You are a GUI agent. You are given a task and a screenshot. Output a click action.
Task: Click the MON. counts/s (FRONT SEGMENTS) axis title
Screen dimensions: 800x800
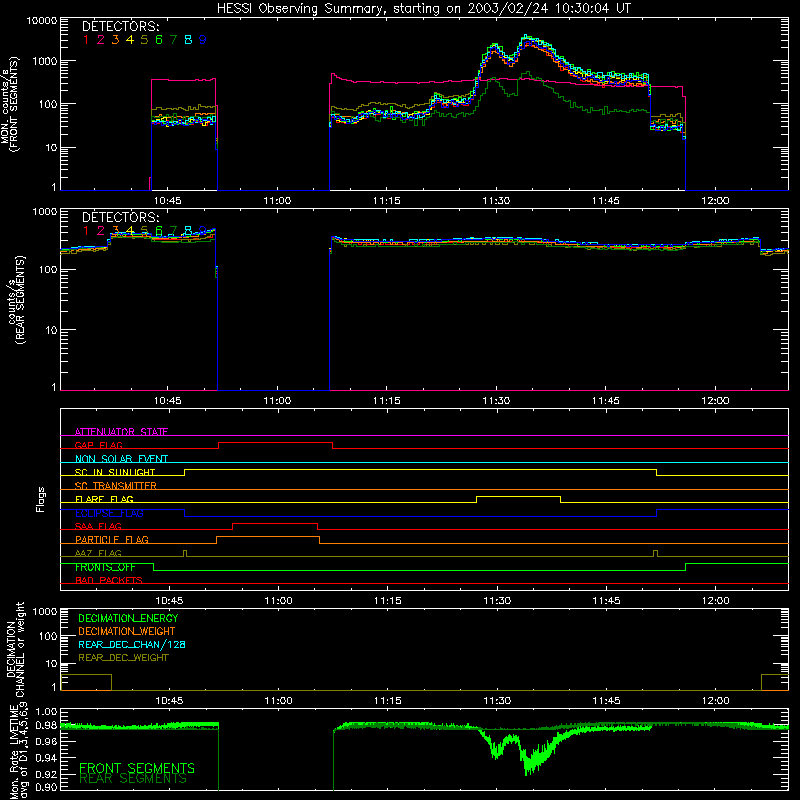(10, 105)
